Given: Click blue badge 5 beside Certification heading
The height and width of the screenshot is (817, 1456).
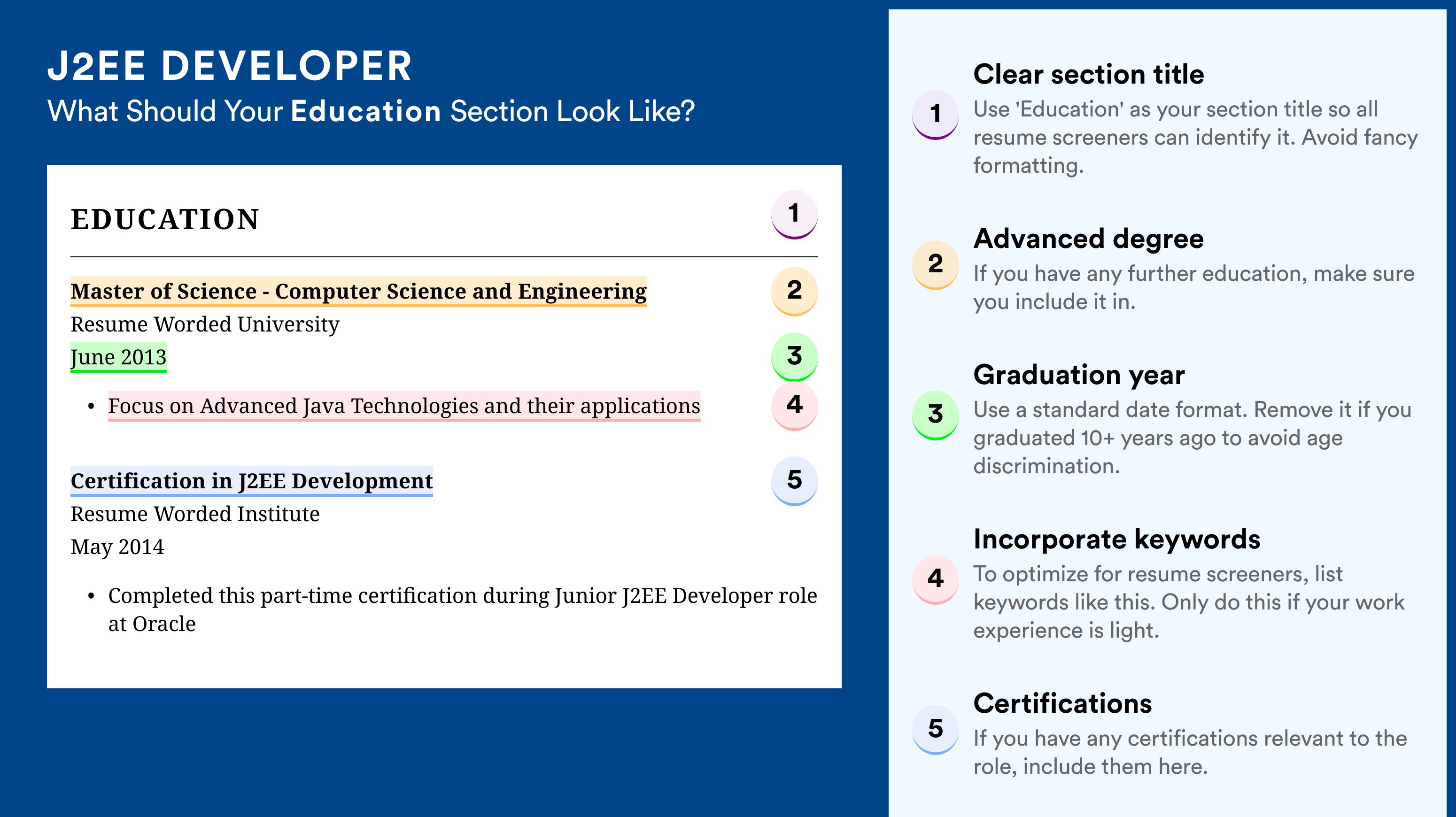Looking at the screenshot, I should (x=794, y=480).
